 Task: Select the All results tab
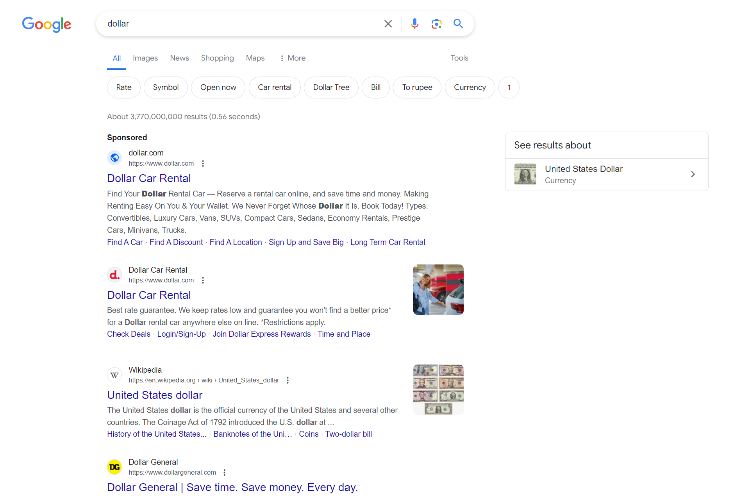[116, 58]
